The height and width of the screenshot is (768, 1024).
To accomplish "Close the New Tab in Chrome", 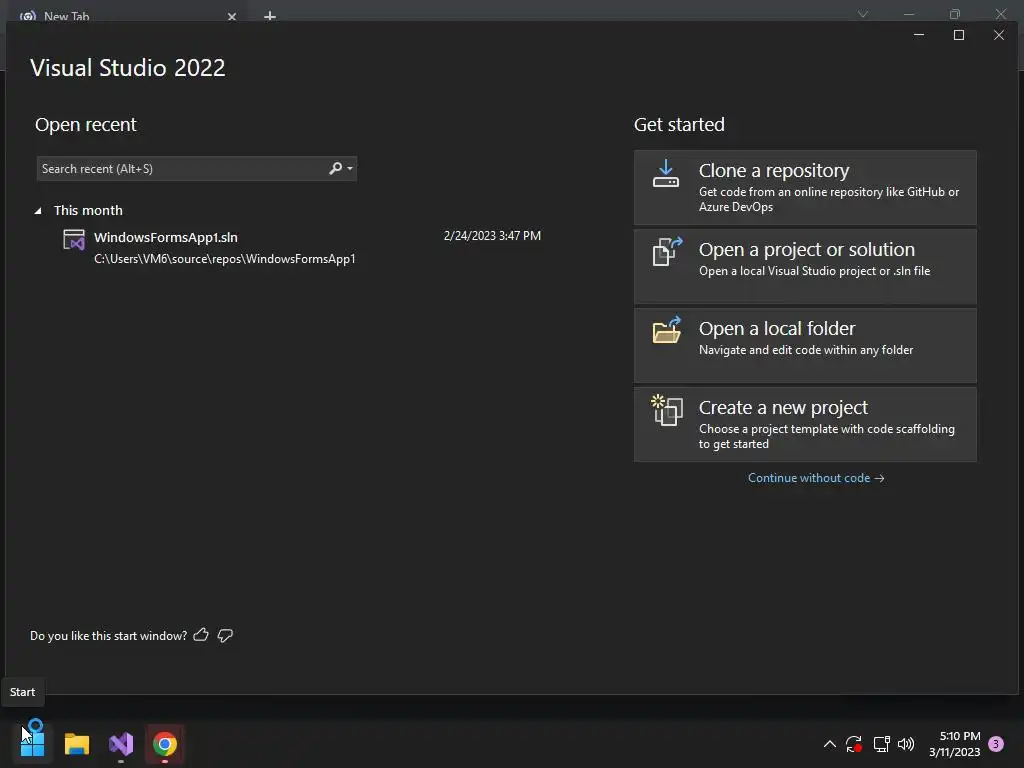I will (232, 16).
